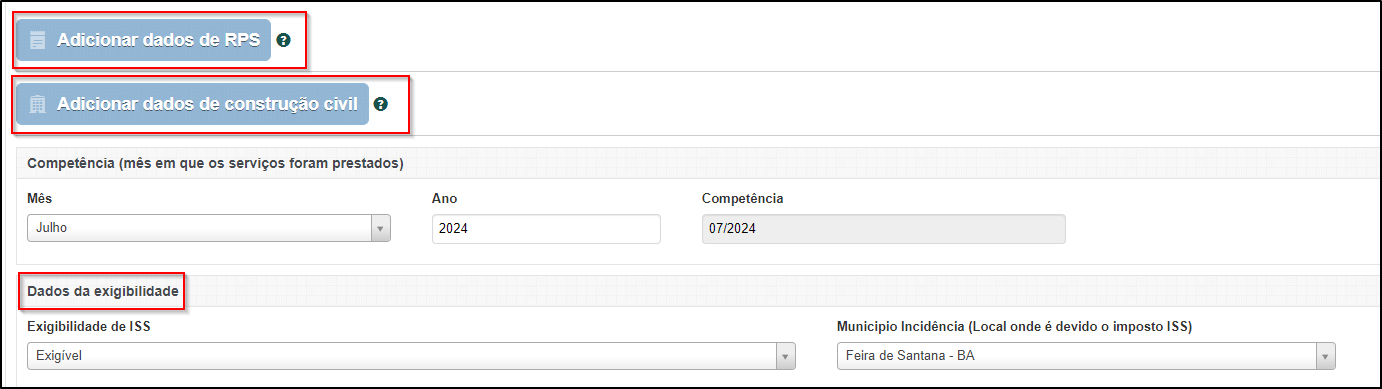
Task: Click the Competência field showing 07/2024
Action: (x=883, y=228)
